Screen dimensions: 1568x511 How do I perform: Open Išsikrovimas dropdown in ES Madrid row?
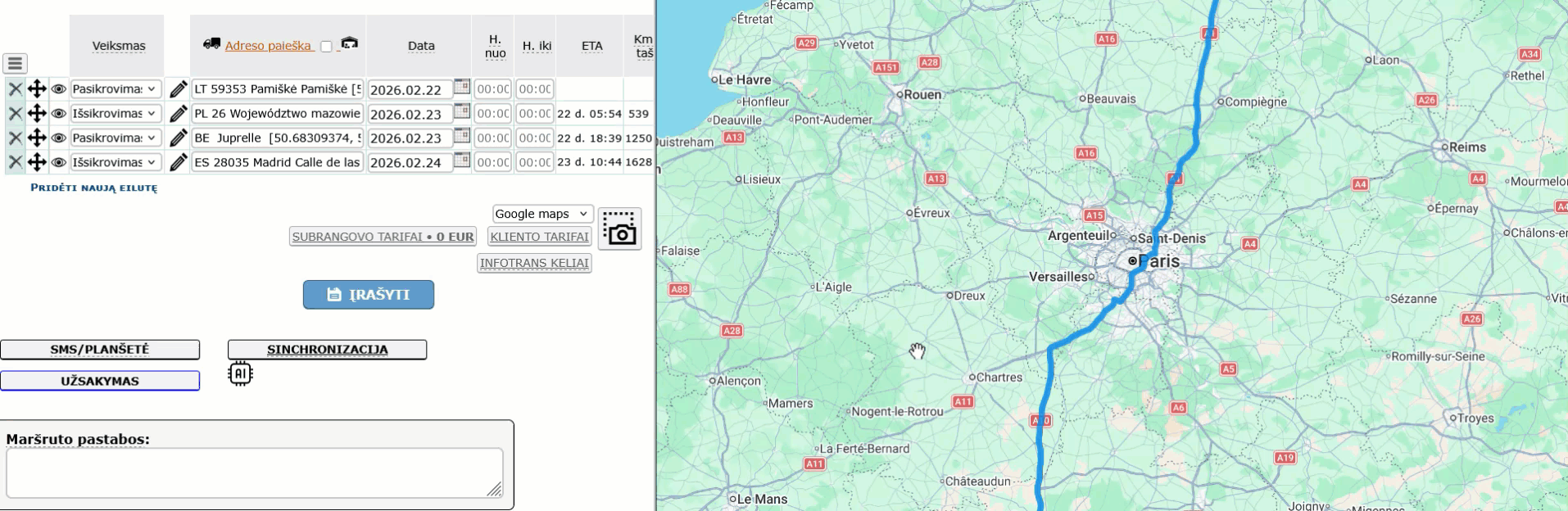click(x=115, y=162)
